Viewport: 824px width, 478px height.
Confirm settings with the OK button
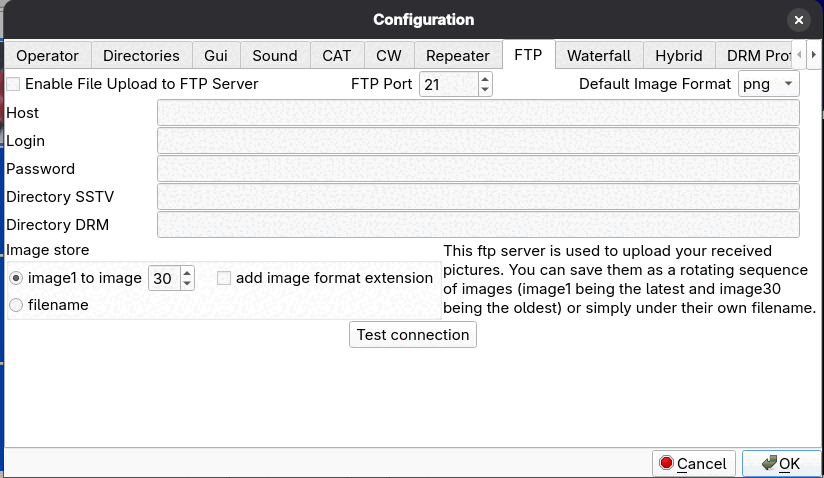click(x=781, y=463)
